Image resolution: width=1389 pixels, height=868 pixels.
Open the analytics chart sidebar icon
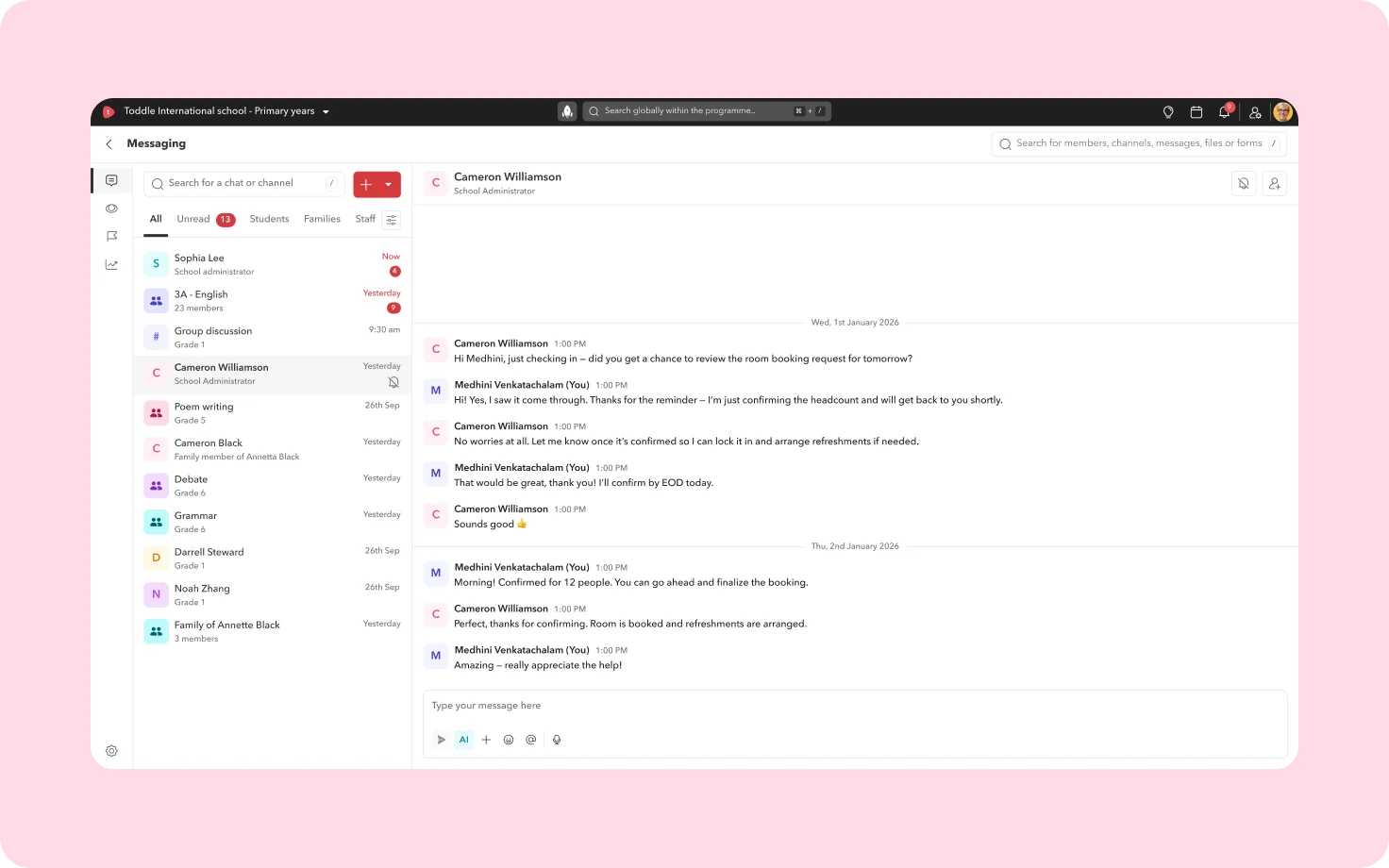111,264
